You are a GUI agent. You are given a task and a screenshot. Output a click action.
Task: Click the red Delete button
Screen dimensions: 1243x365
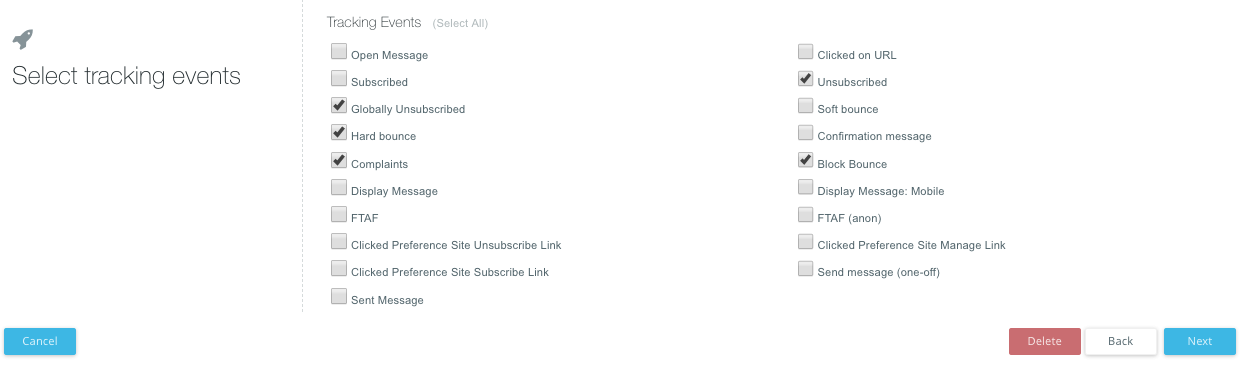click(1045, 341)
